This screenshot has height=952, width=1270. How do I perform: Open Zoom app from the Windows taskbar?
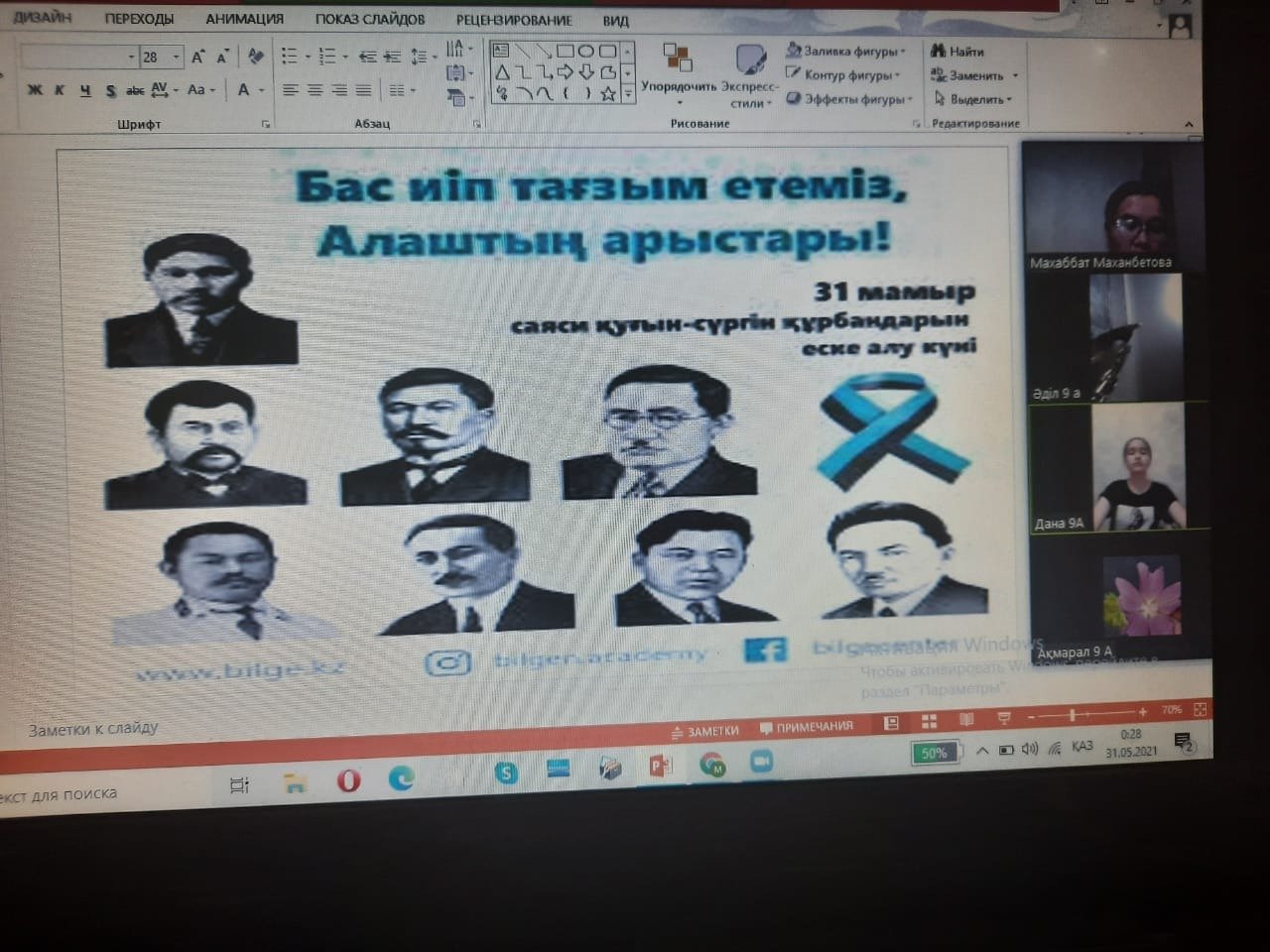click(761, 762)
